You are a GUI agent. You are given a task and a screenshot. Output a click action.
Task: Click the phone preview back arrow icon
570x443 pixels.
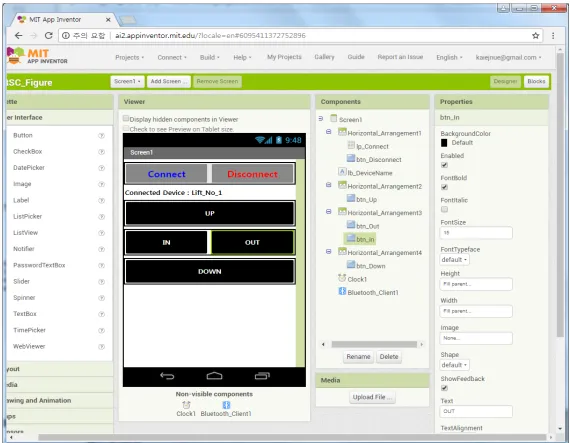point(167,376)
